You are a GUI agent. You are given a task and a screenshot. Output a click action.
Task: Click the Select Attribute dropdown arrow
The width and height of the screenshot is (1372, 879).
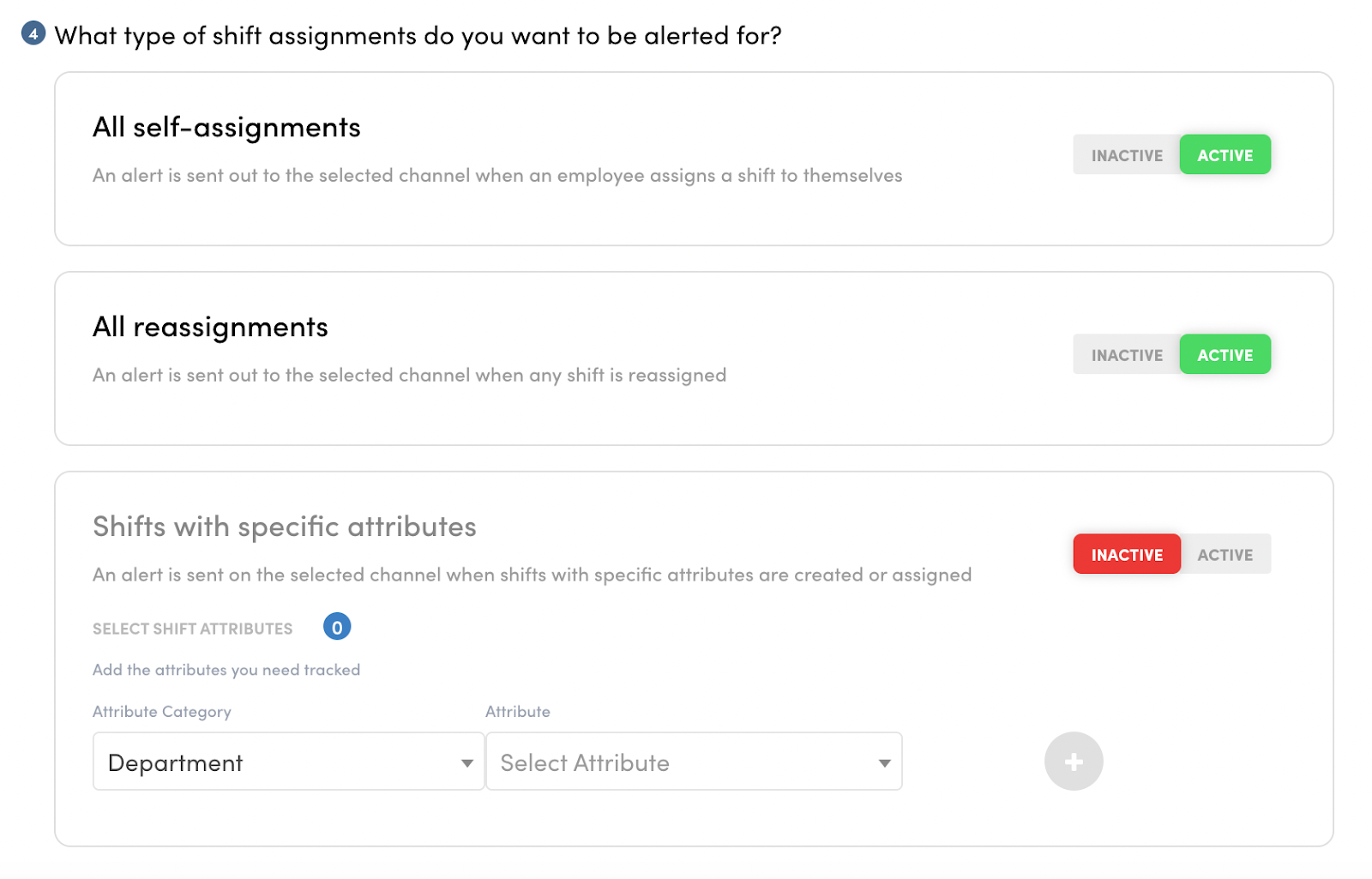[884, 762]
